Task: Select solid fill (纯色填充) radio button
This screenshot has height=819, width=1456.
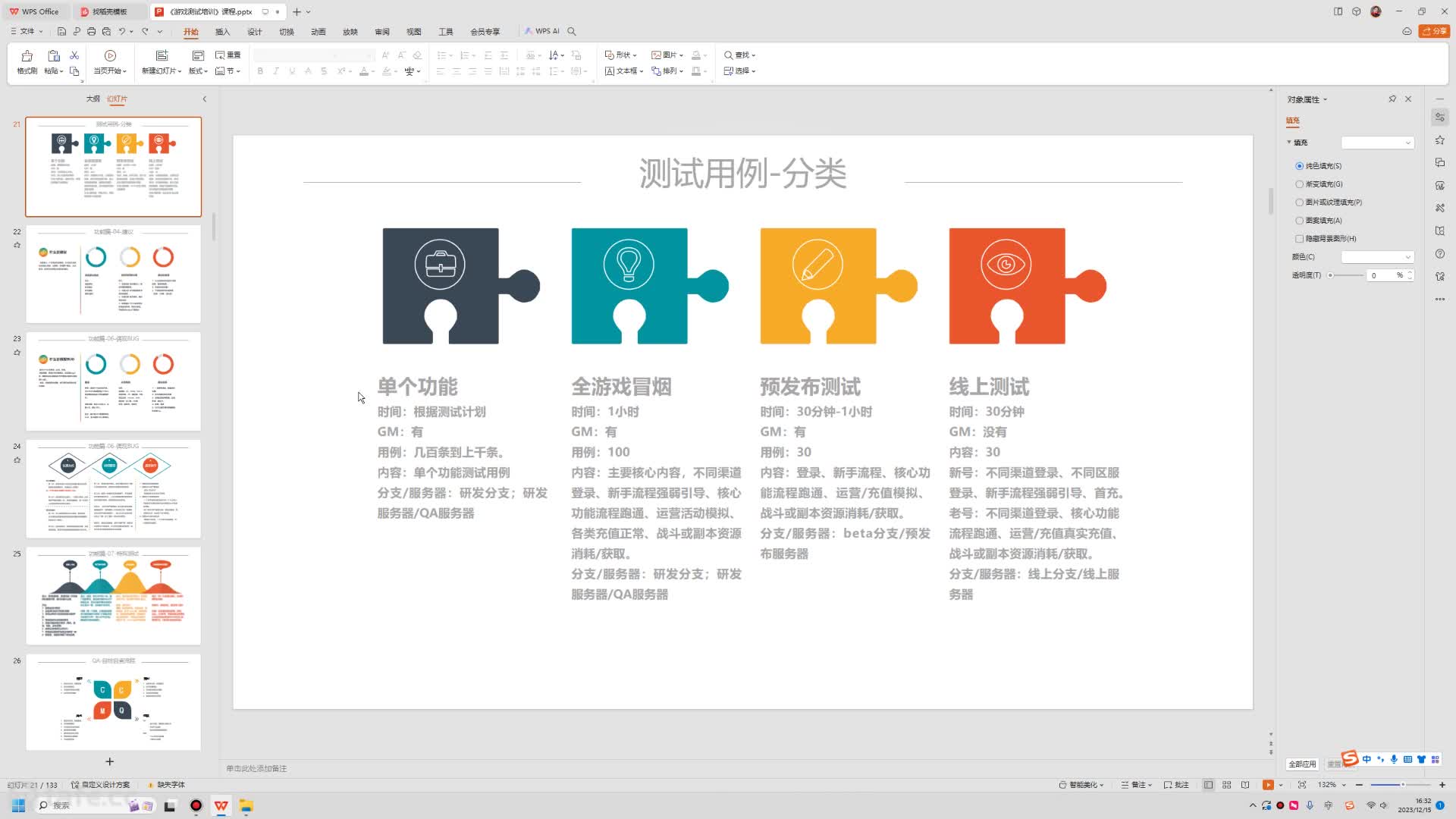Action: [x=1299, y=166]
